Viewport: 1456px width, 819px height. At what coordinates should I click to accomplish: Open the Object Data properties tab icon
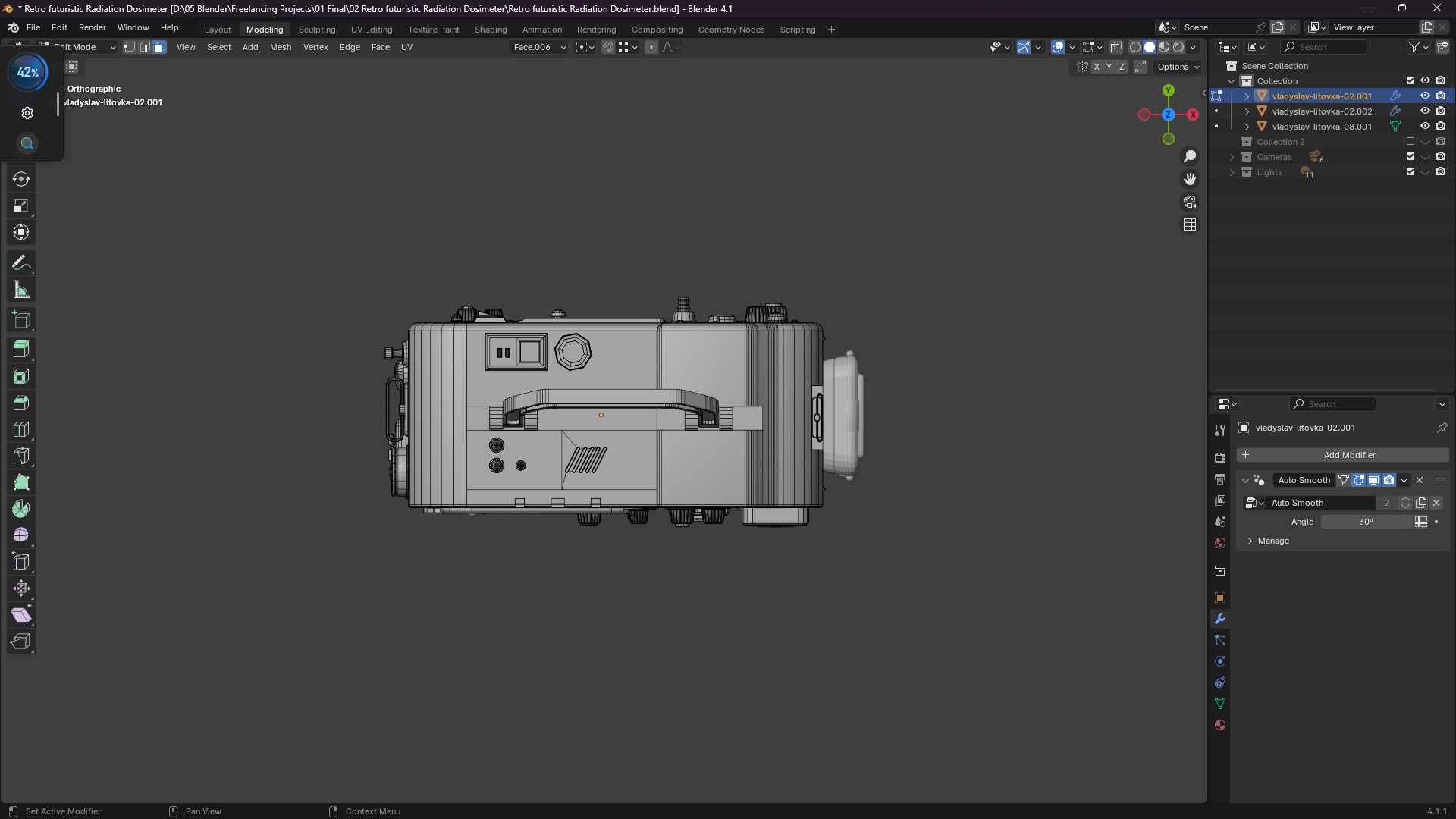pos(1219,704)
